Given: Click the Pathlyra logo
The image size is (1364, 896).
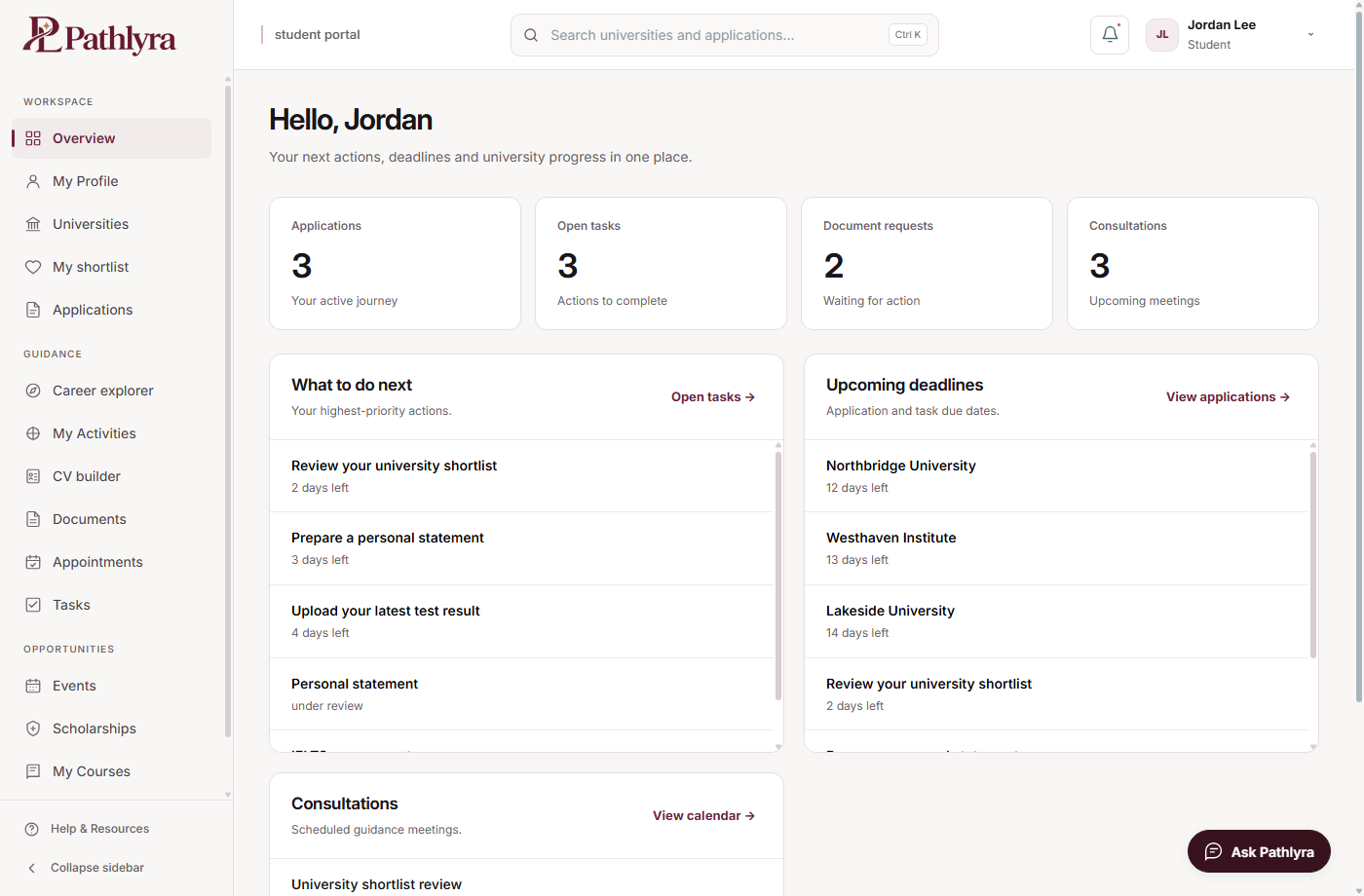Looking at the screenshot, I should pyautogui.click(x=99, y=35).
